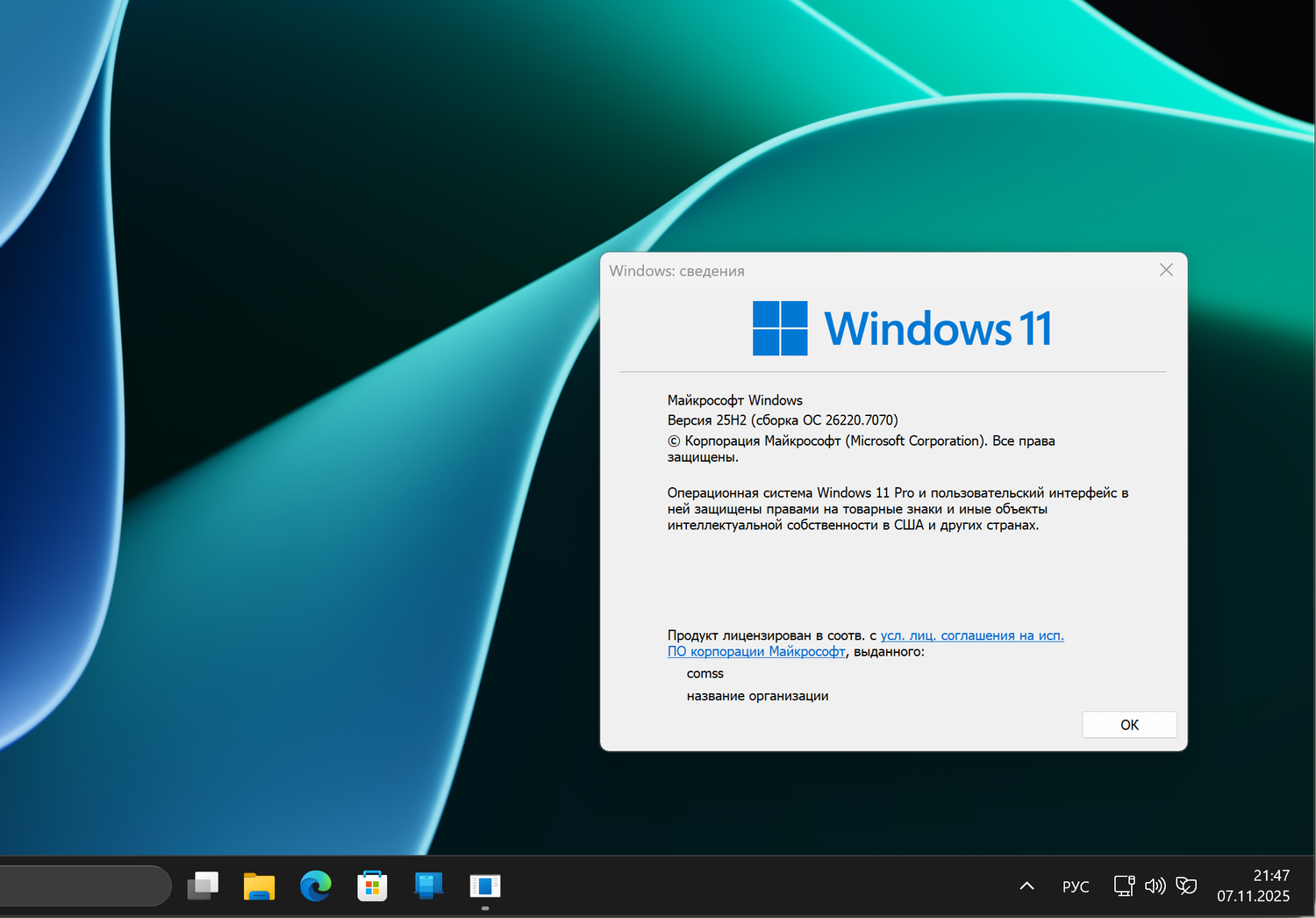Viewport: 1316px width, 918px height.
Task: Open volume controls via the speaker icon
Action: coord(1155,886)
